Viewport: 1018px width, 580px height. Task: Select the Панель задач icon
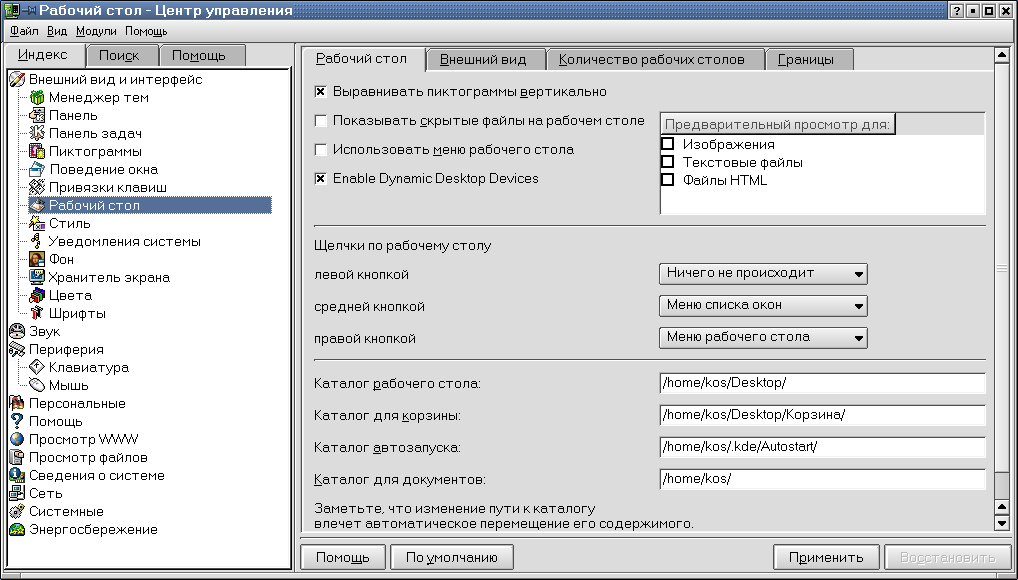pyautogui.click(x=37, y=134)
